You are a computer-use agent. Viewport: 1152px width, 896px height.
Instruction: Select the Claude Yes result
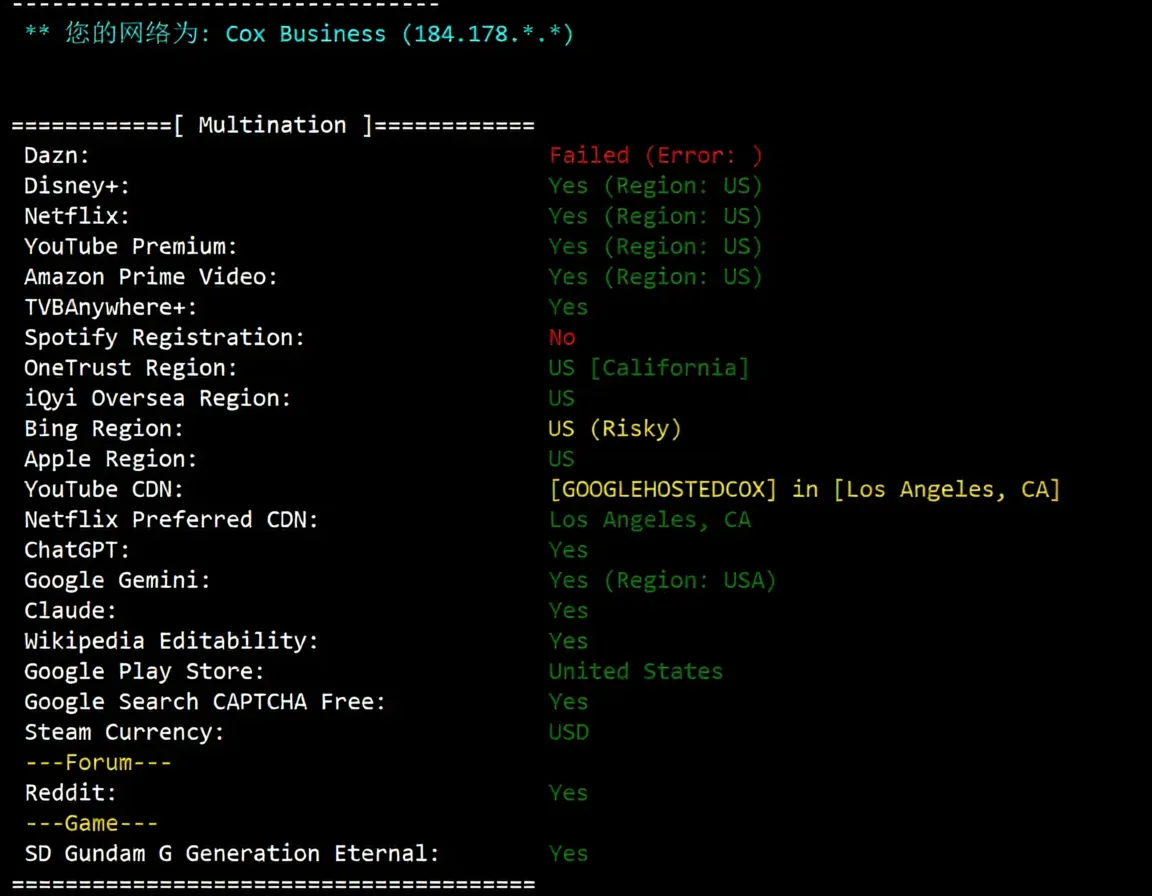pos(569,611)
